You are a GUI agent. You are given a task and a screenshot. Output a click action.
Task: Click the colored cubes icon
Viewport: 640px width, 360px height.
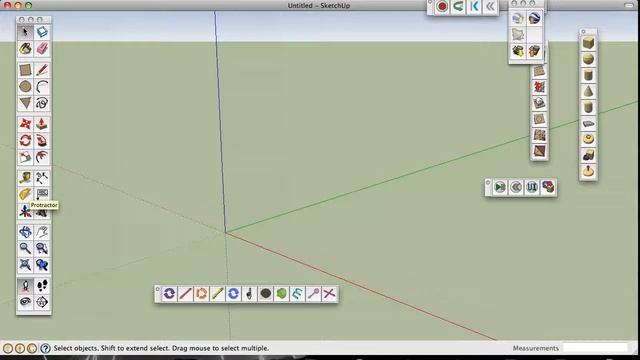tap(548, 187)
